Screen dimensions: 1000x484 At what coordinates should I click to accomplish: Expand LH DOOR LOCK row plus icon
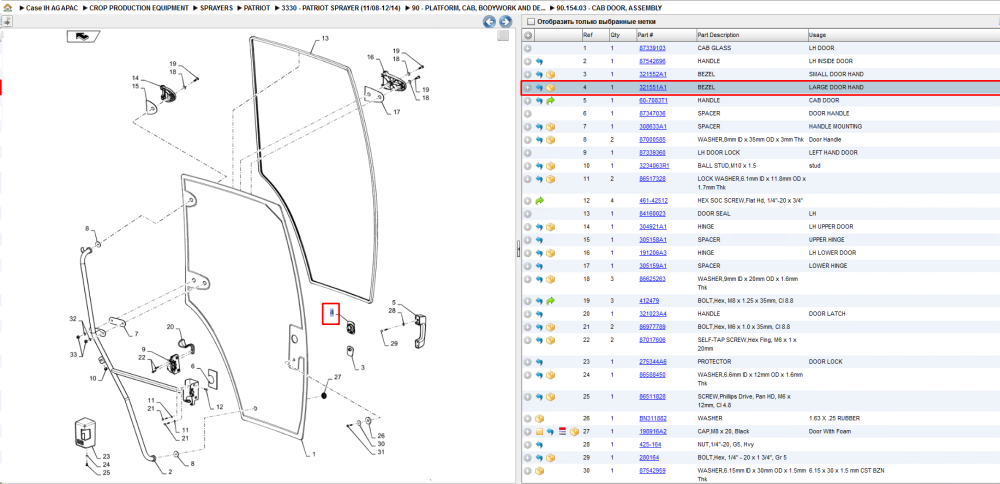pos(527,153)
